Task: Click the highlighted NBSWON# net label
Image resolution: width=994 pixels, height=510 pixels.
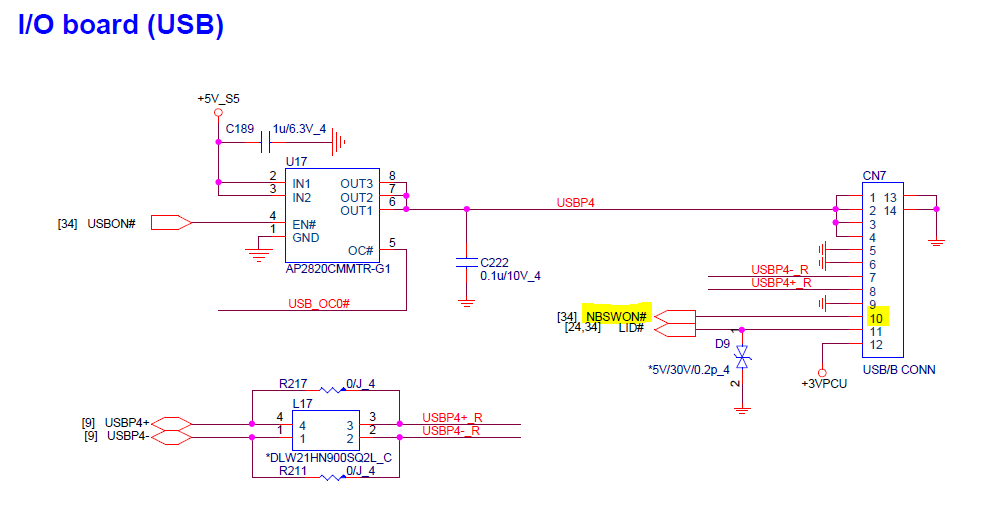Action: tap(616, 316)
